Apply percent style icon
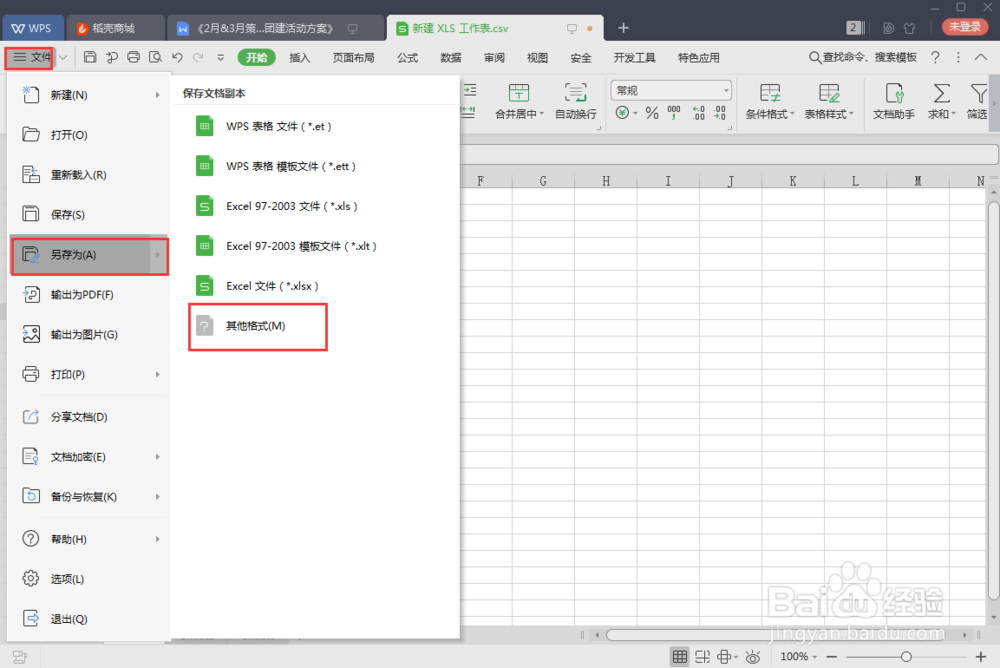1000x668 pixels. 651,113
